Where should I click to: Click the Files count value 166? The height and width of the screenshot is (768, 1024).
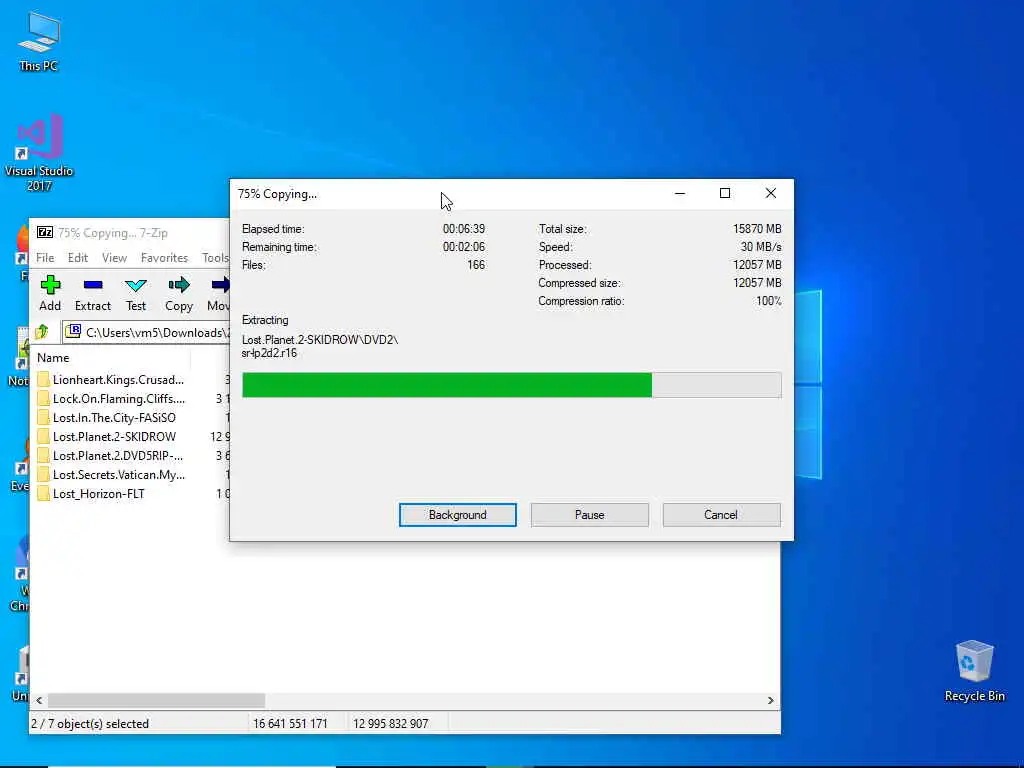(x=476, y=265)
